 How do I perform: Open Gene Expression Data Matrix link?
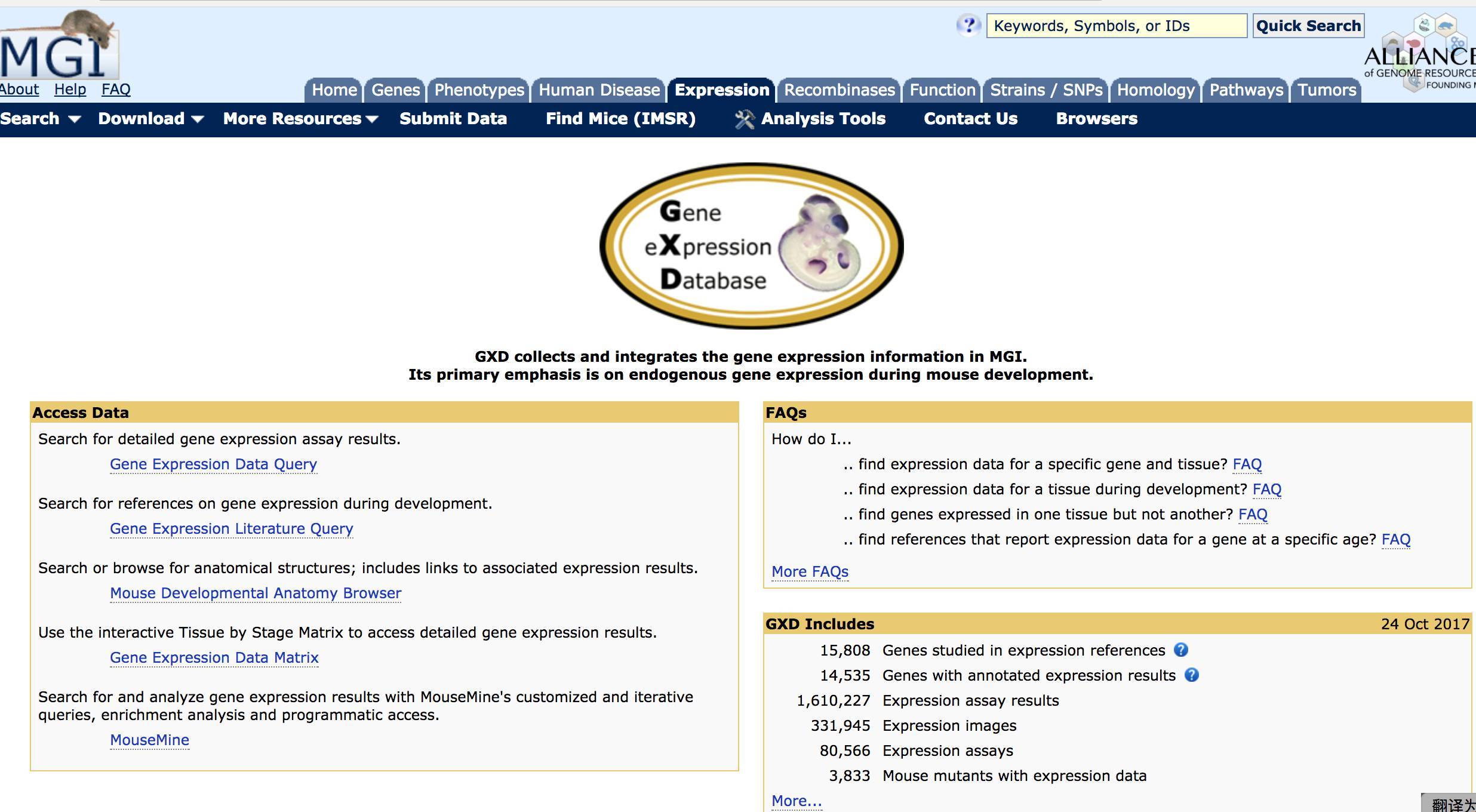coord(214,658)
